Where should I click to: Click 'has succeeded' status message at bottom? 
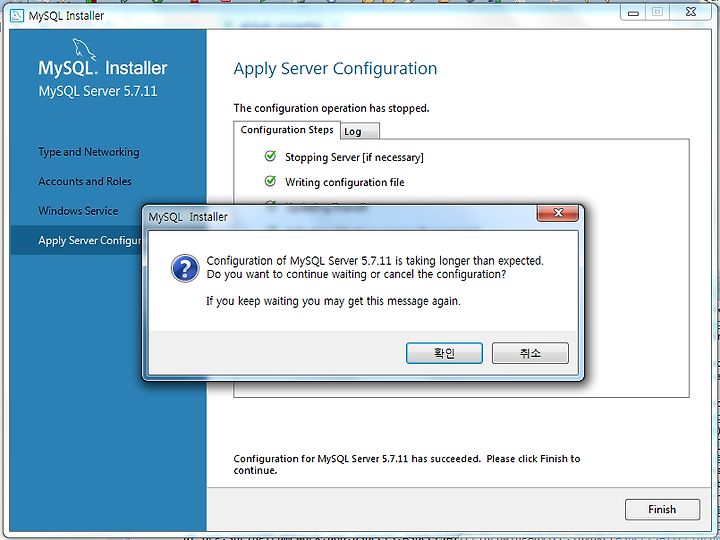coord(406,464)
